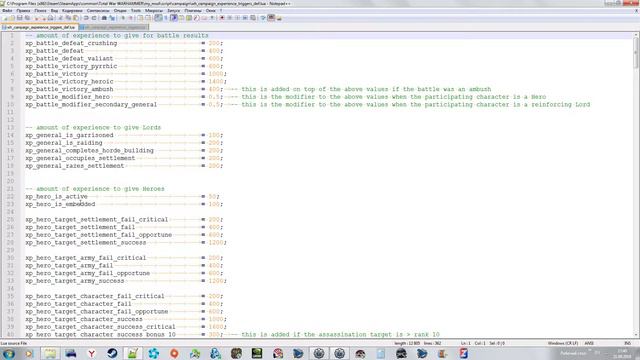640x360 pixels.
Task: Open the Windows Start button
Action: [x=8, y=353]
